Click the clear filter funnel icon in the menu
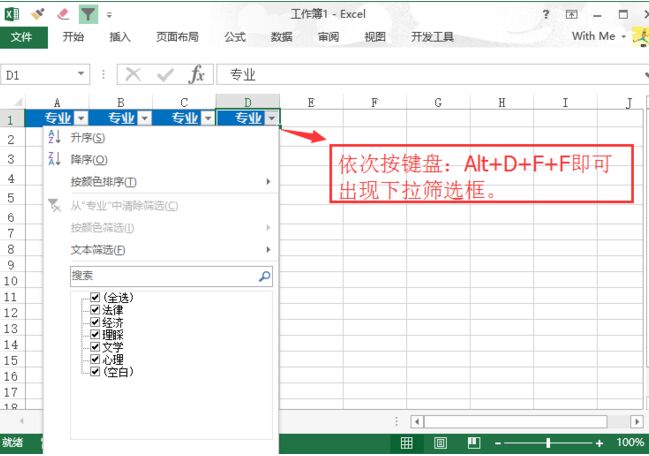 click(54, 205)
